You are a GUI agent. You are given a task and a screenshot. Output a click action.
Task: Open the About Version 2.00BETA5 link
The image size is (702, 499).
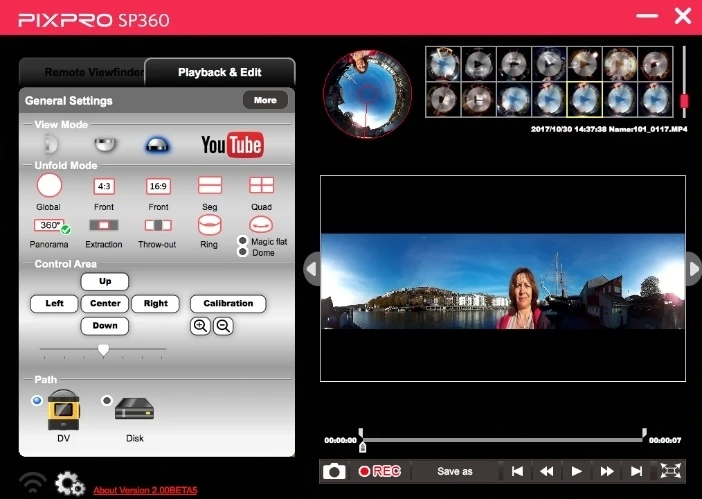pyautogui.click(x=145, y=490)
